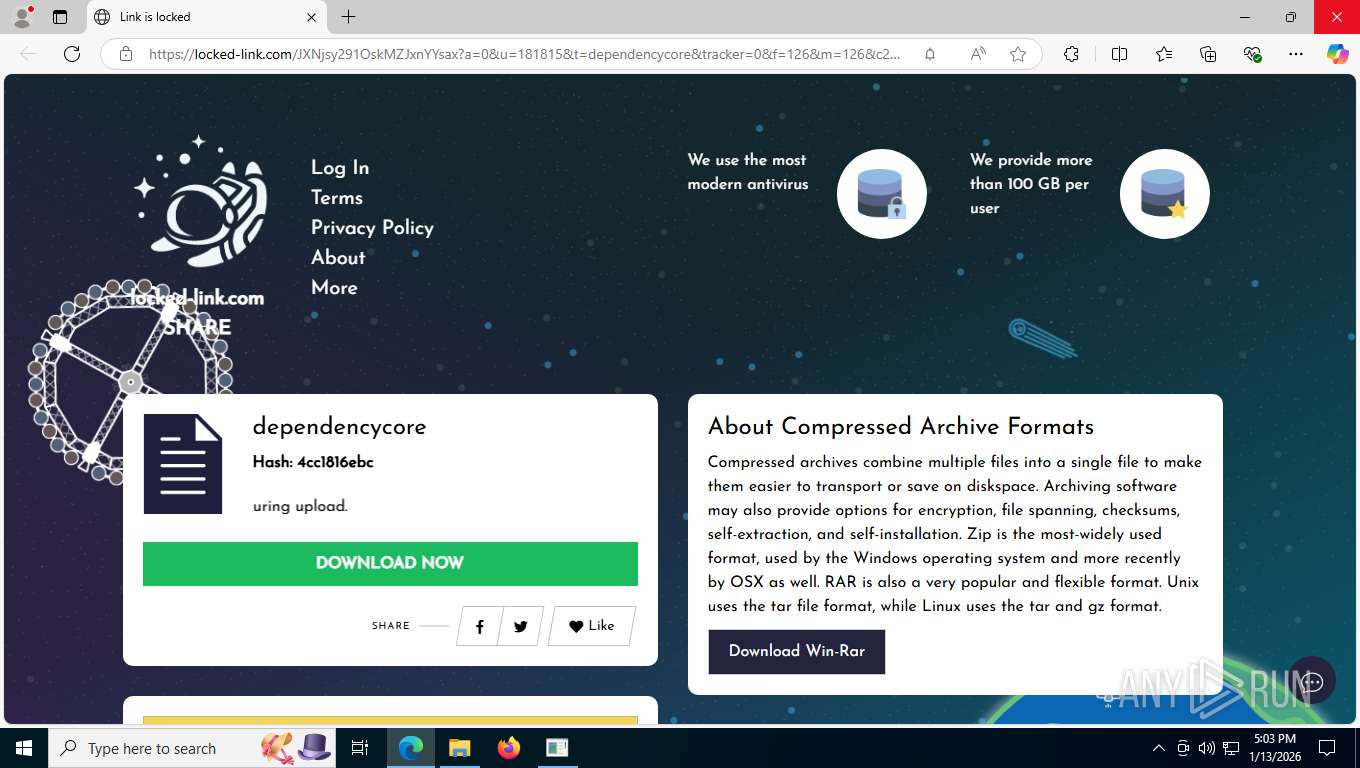Viewport: 1360px width, 768px height.
Task: Open the chat bubble widget
Action: (x=1312, y=681)
